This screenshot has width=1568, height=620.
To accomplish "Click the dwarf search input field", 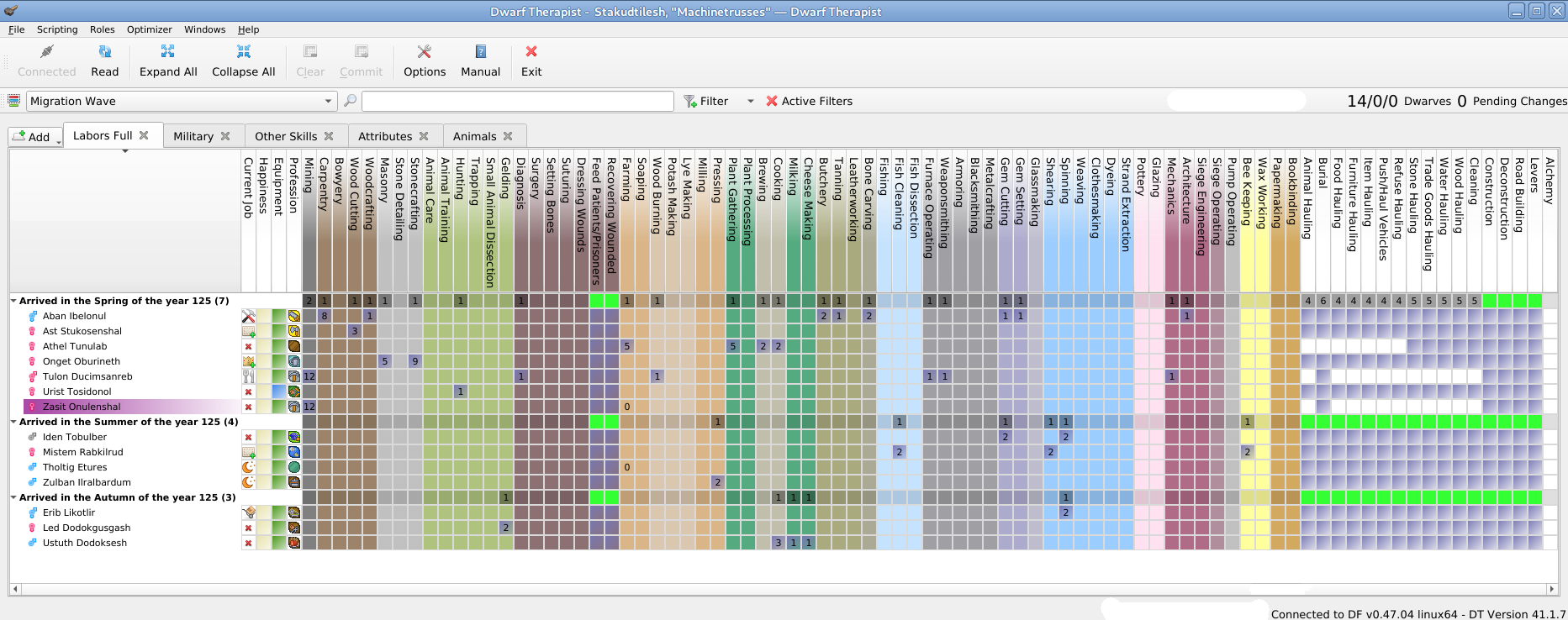I will [517, 101].
